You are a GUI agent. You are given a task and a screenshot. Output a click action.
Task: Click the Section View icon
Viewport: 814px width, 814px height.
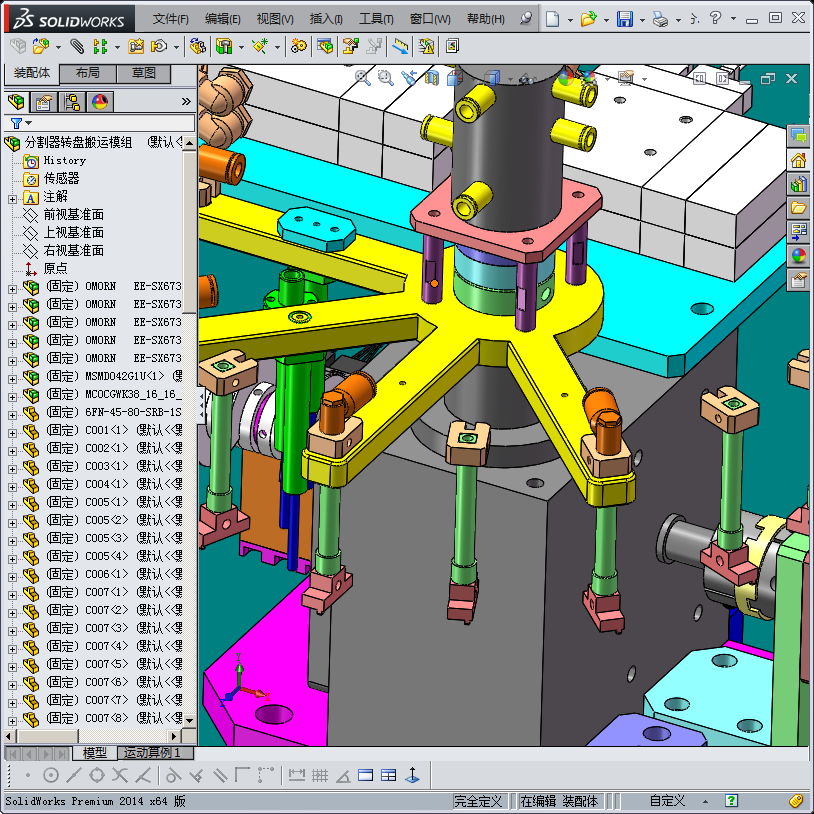432,78
